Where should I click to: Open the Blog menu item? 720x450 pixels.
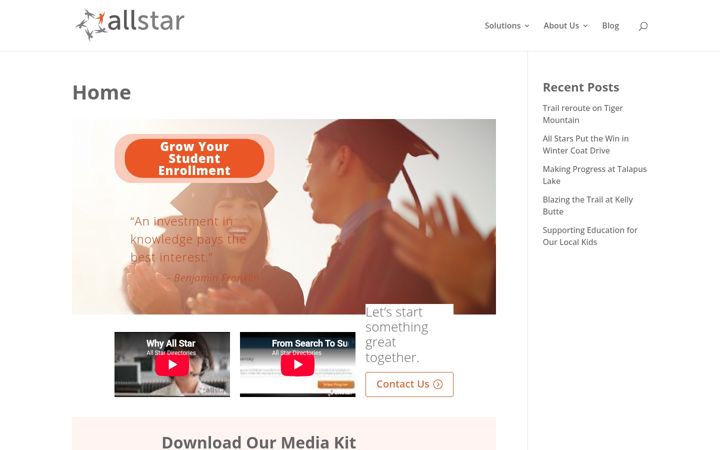pos(610,26)
